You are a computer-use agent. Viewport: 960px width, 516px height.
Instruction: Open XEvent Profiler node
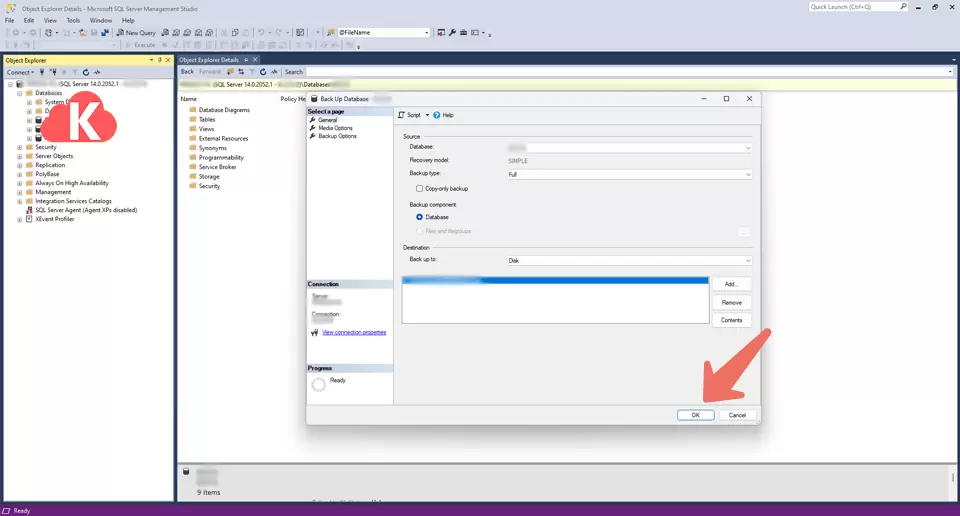(55, 219)
